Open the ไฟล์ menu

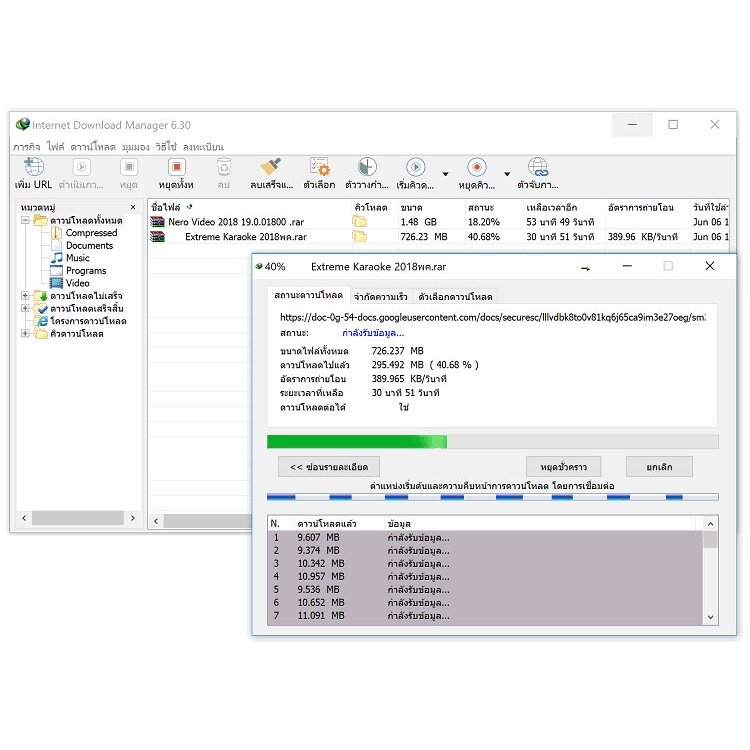pyautogui.click(x=55, y=147)
